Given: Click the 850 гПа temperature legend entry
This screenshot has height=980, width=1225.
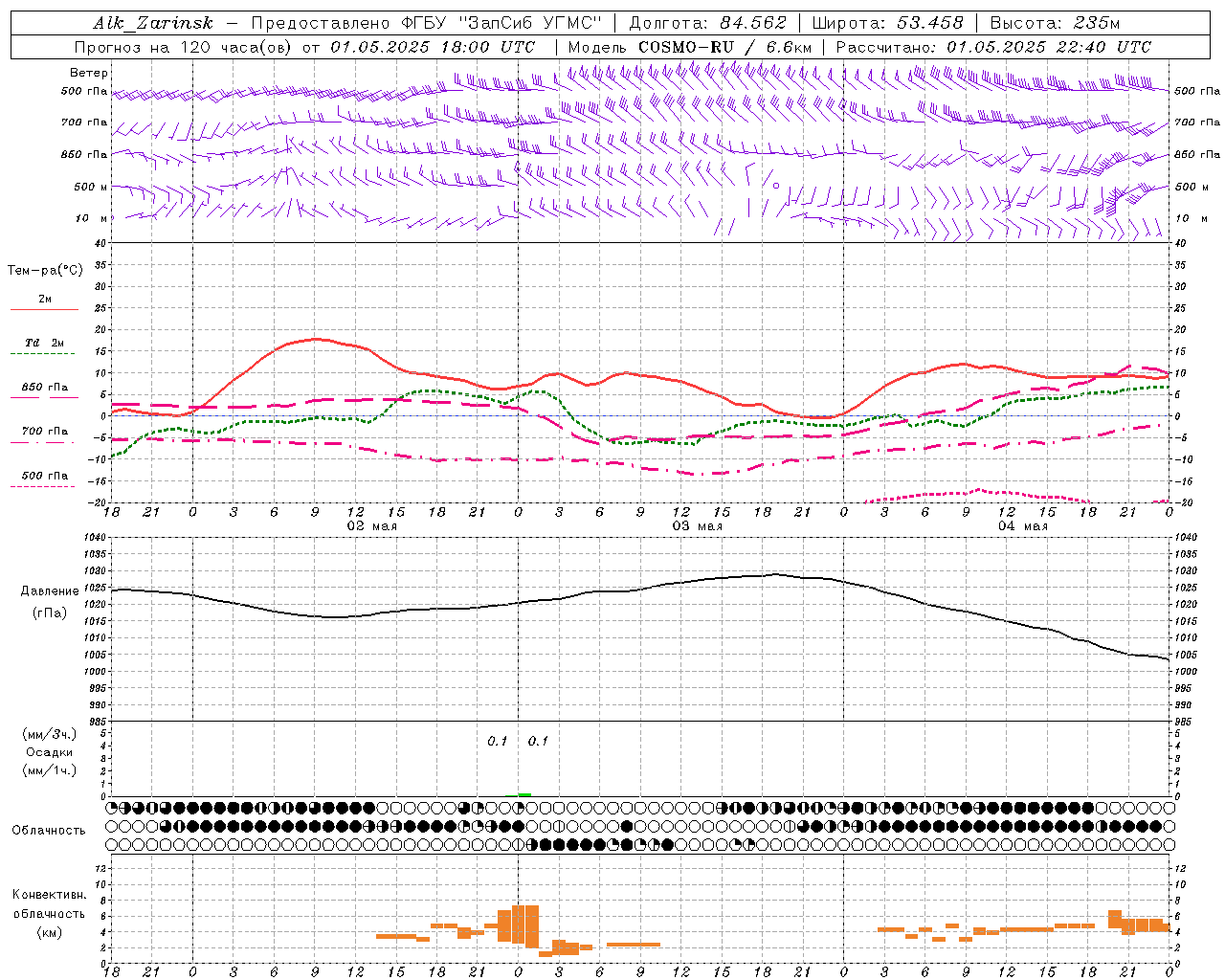Looking at the screenshot, I should 45,388.
